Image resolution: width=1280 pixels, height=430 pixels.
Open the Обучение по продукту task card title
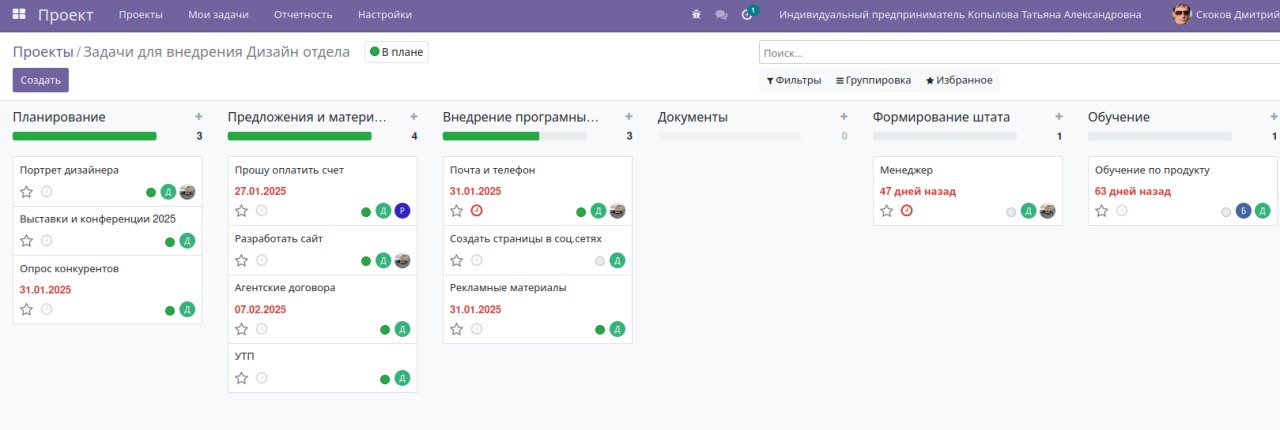[1152, 170]
